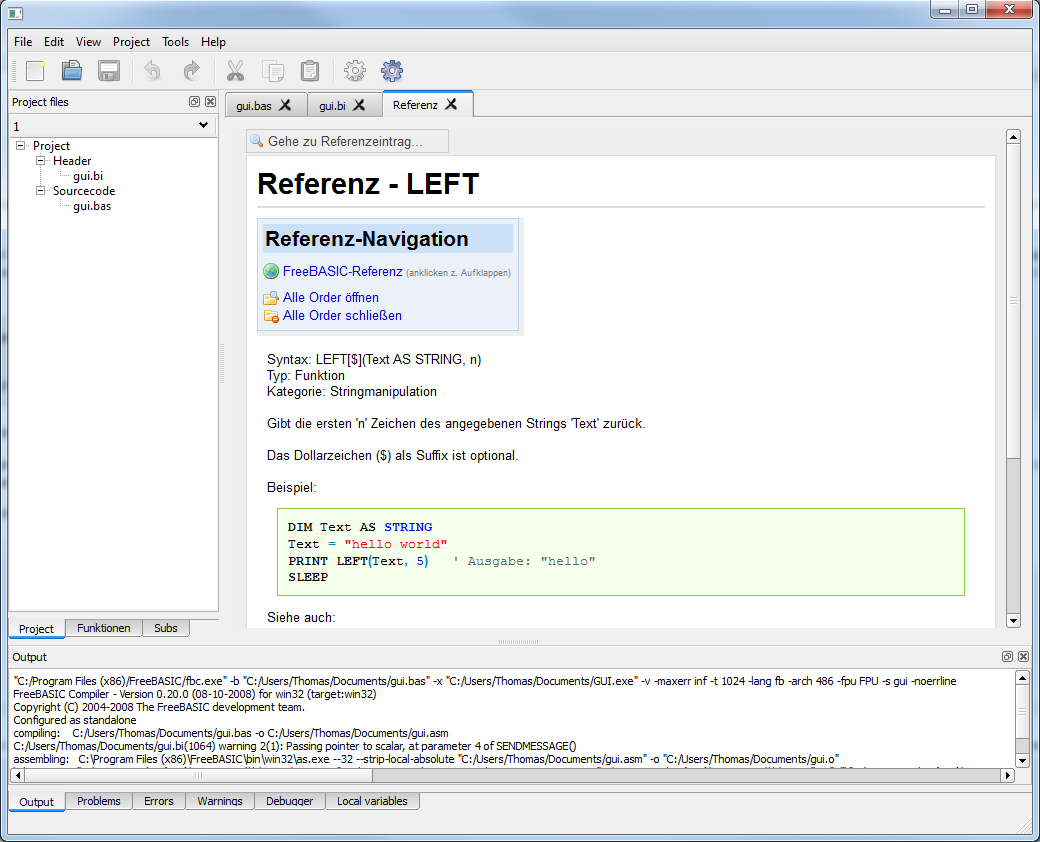The width and height of the screenshot is (1040, 842).
Task: Open the Edit menu
Action: pyautogui.click(x=54, y=42)
